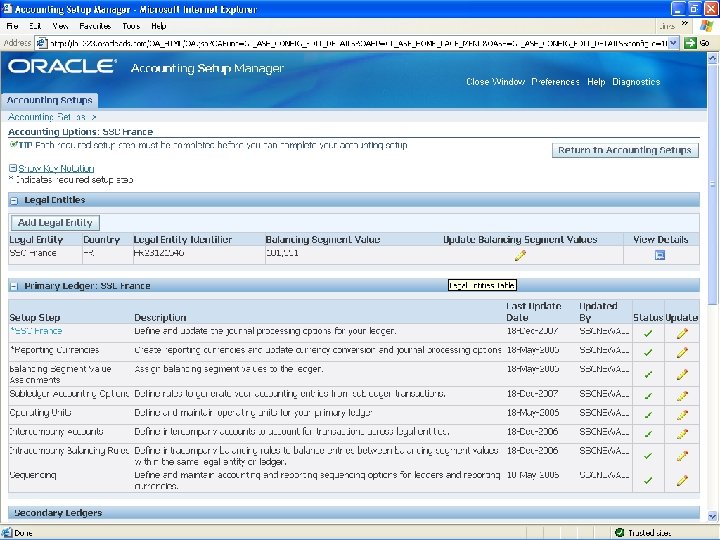
Task: Collapse the Legal Entities section
Action: click(x=14, y=201)
